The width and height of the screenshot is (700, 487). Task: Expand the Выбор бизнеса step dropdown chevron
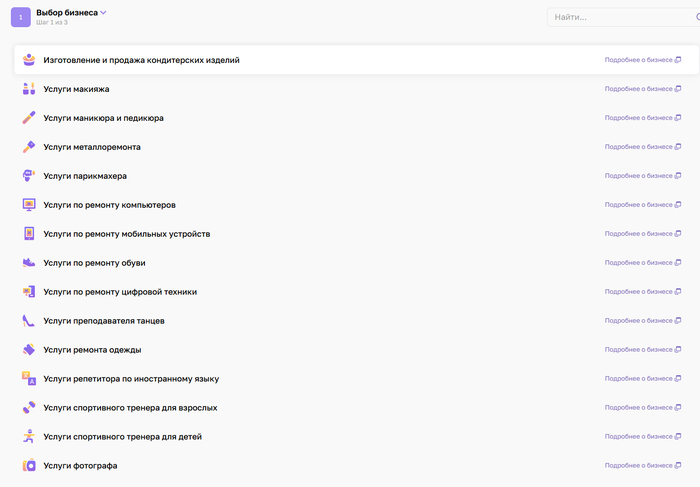pos(104,13)
